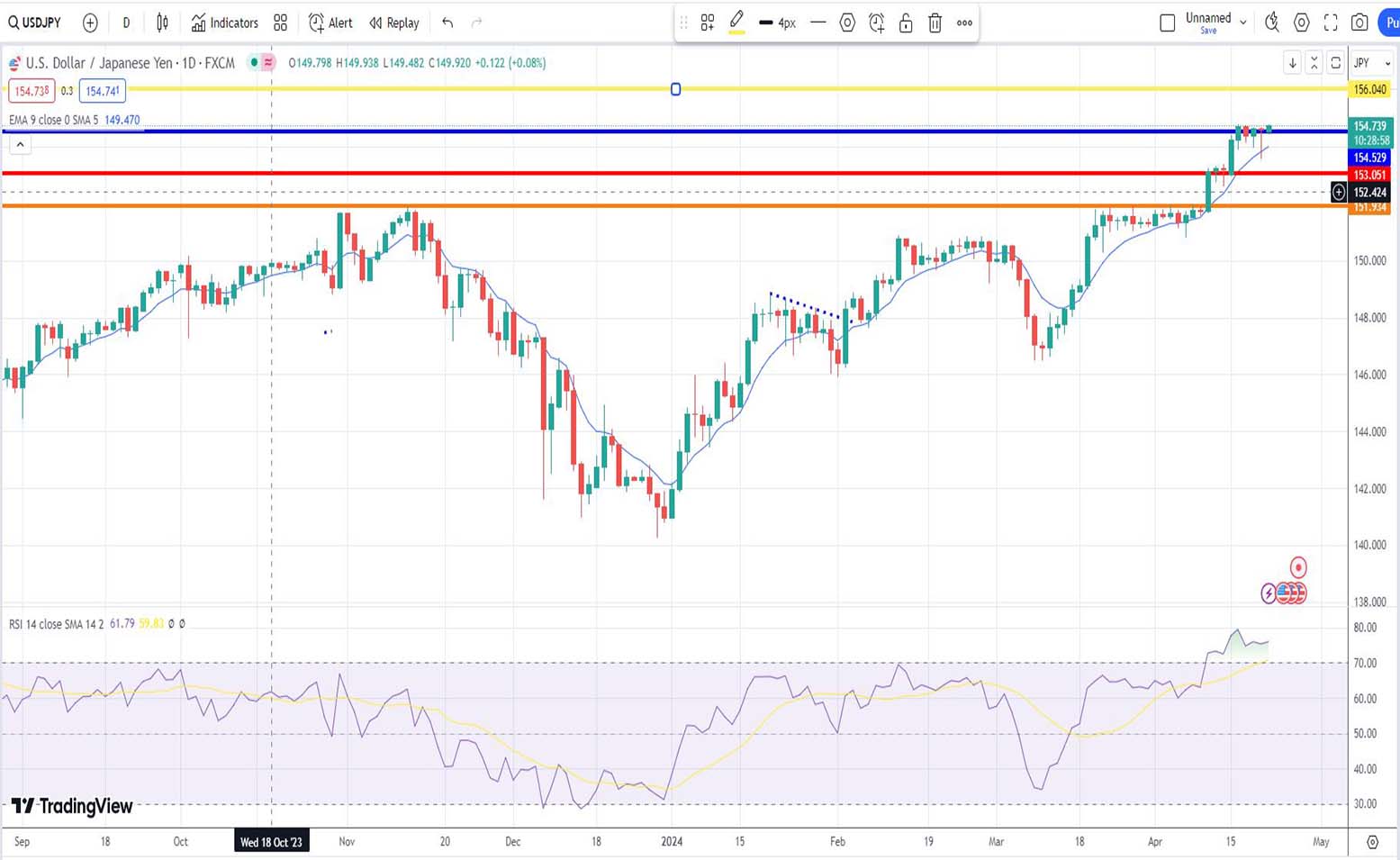Open the Indicators menu

224,23
